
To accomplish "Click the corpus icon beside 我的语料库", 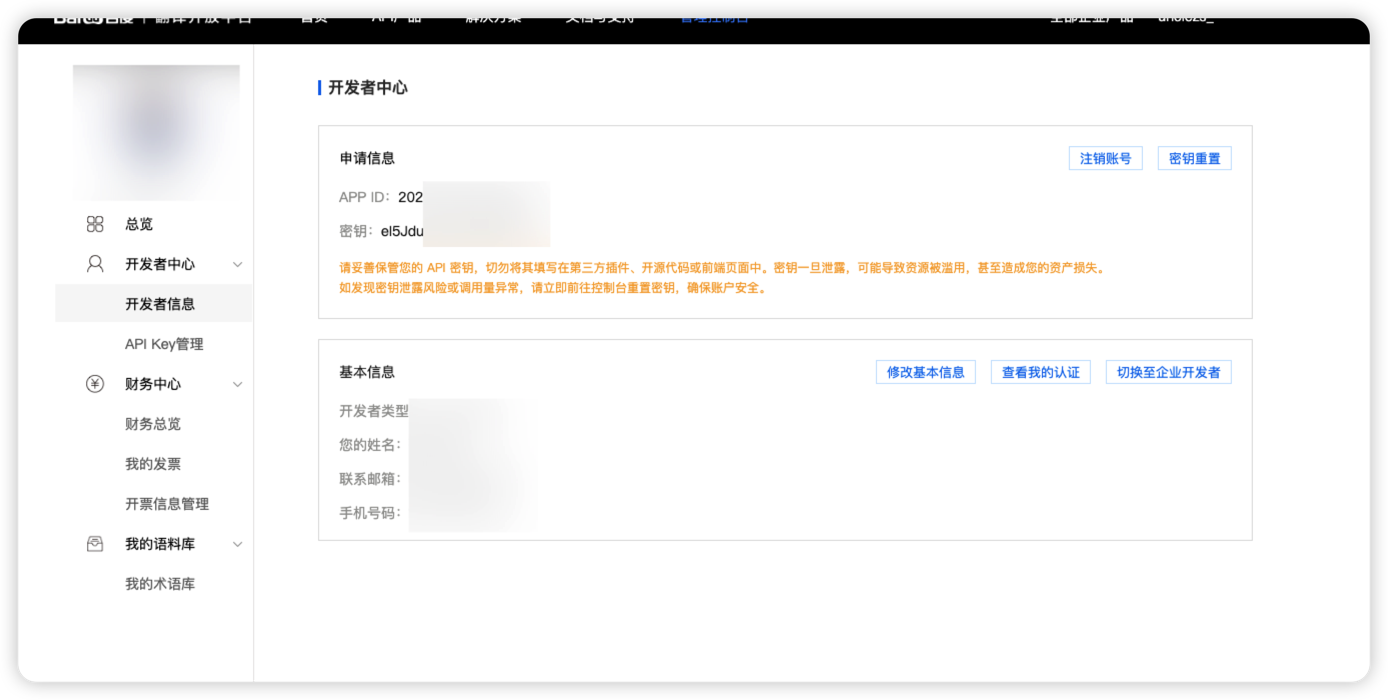I will [95, 544].
